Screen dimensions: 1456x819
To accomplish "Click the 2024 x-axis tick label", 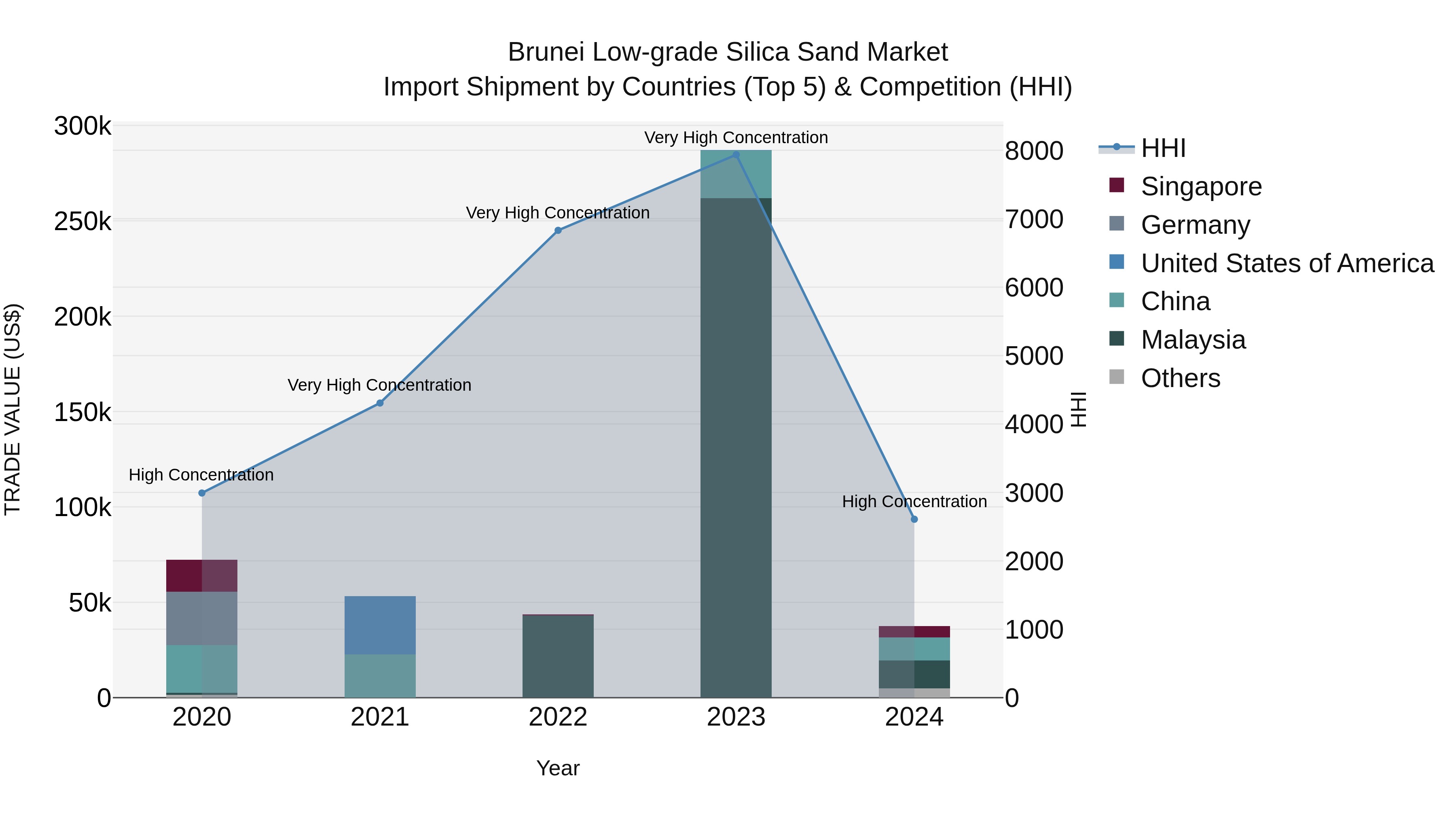I will (914, 717).
